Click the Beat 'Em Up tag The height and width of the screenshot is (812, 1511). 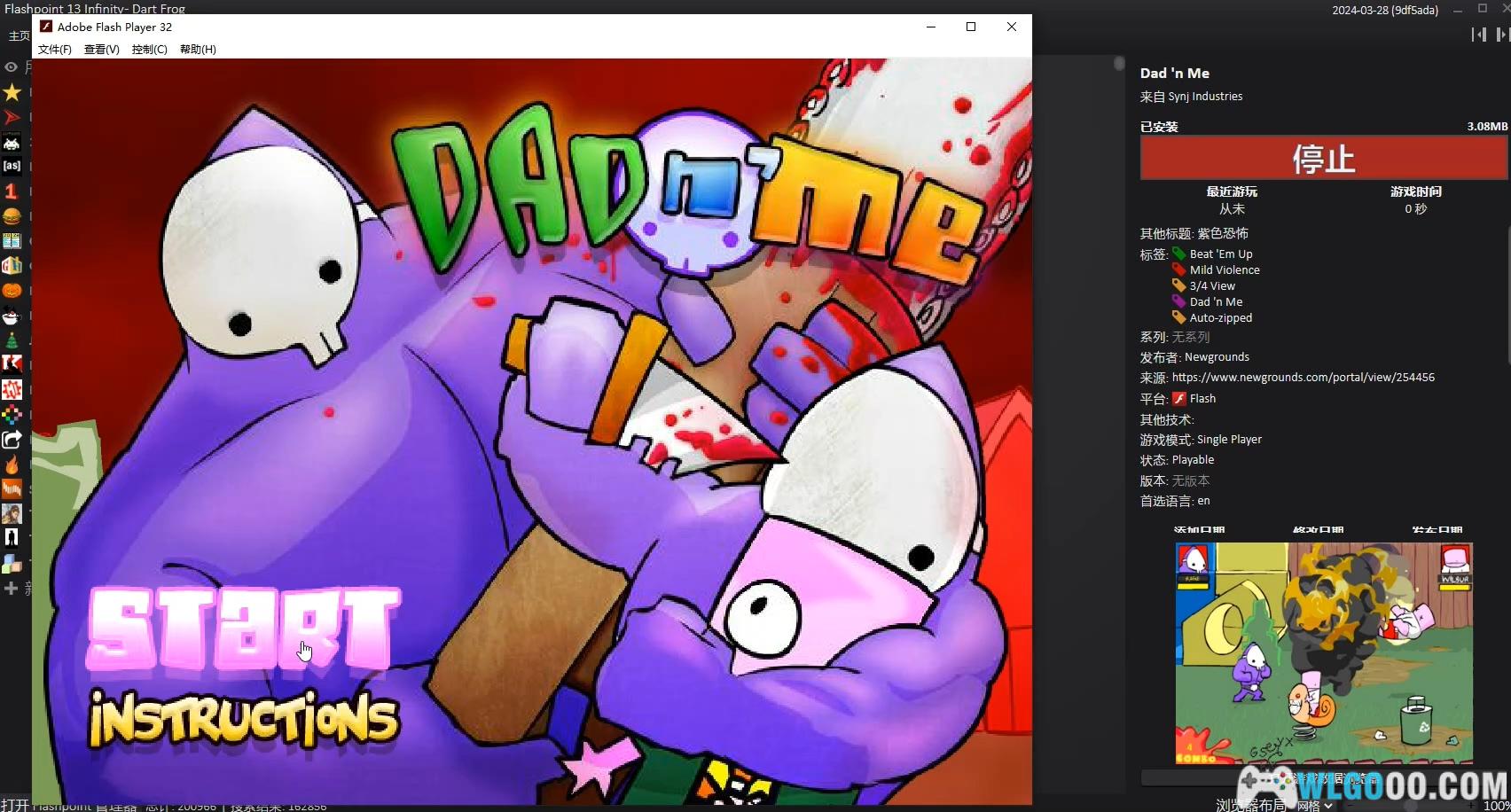click(x=1220, y=254)
